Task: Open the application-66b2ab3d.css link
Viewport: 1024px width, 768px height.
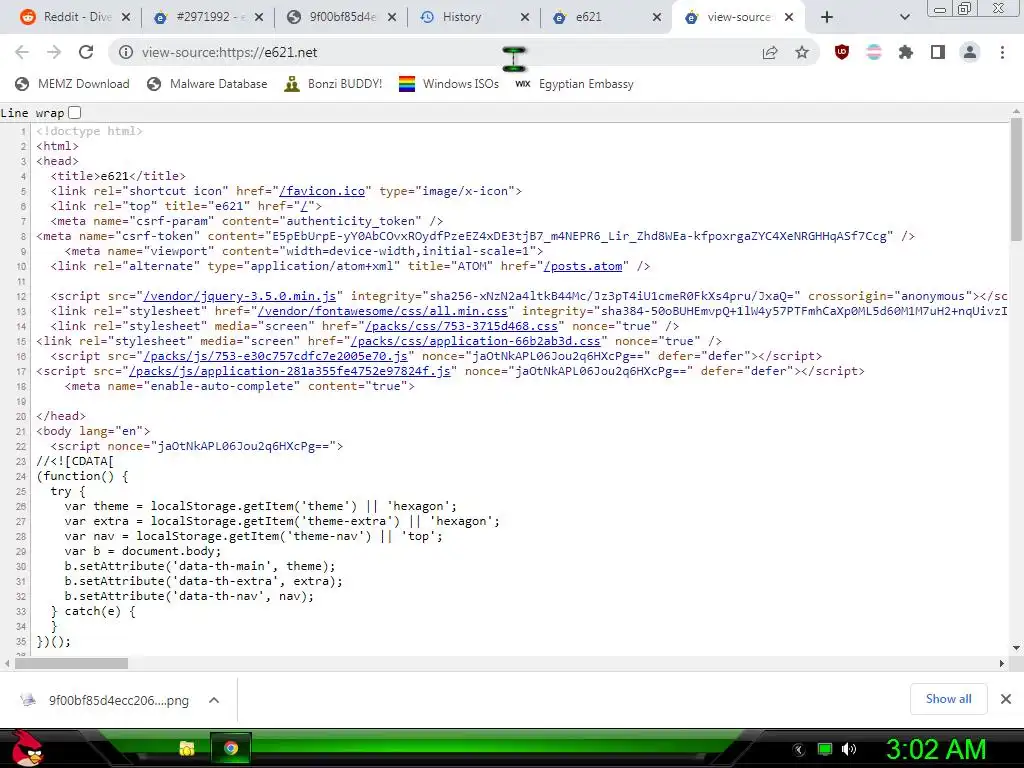Action: coord(475,341)
